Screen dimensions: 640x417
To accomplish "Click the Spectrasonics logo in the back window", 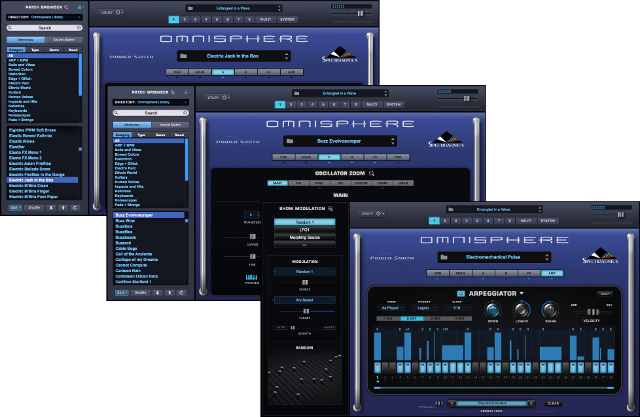I will coord(339,55).
